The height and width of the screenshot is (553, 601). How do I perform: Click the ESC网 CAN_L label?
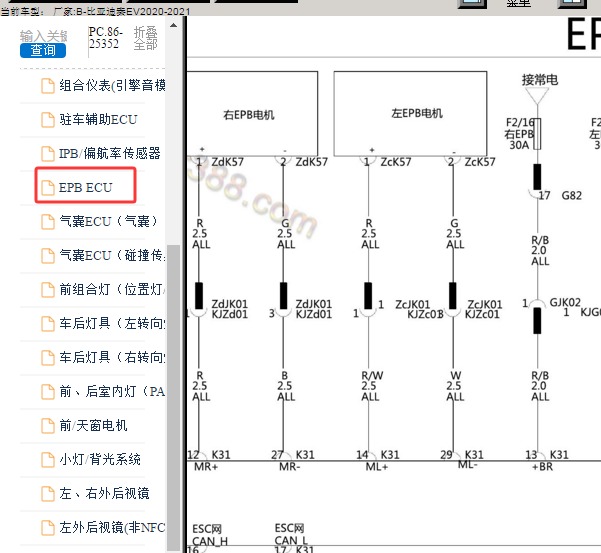pyautogui.click(x=291, y=534)
